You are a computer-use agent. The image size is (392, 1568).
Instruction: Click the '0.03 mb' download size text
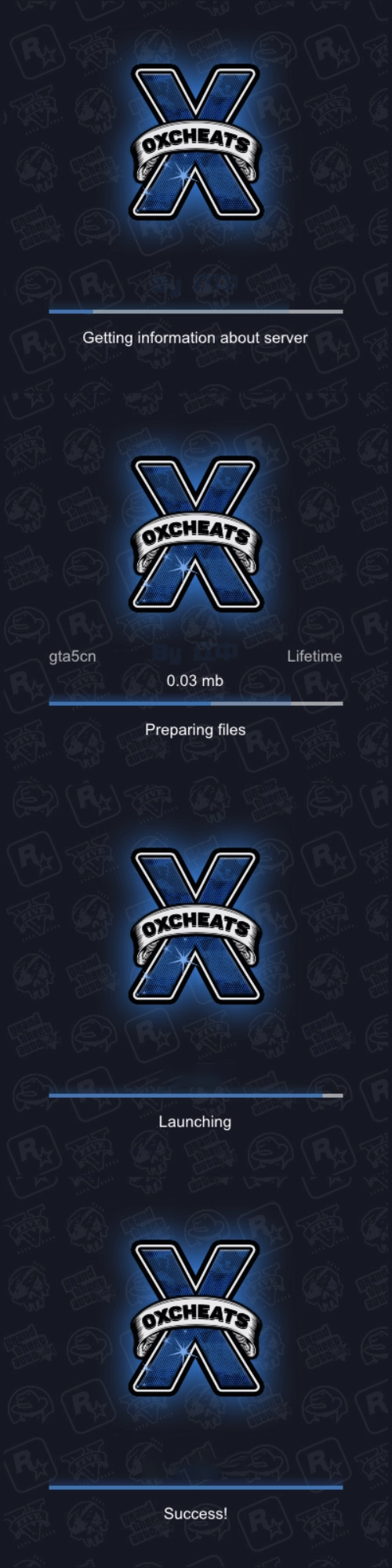click(195, 681)
